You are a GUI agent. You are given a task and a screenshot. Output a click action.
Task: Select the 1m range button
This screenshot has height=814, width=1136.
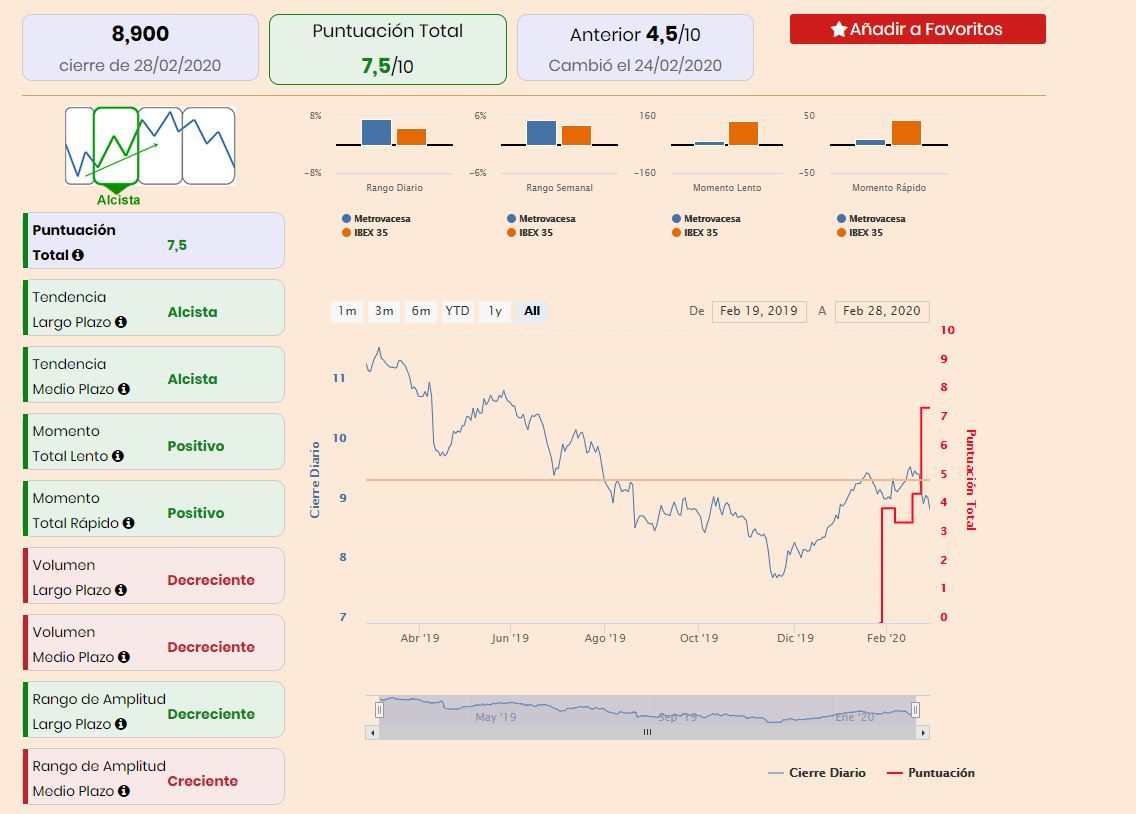click(x=348, y=311)
